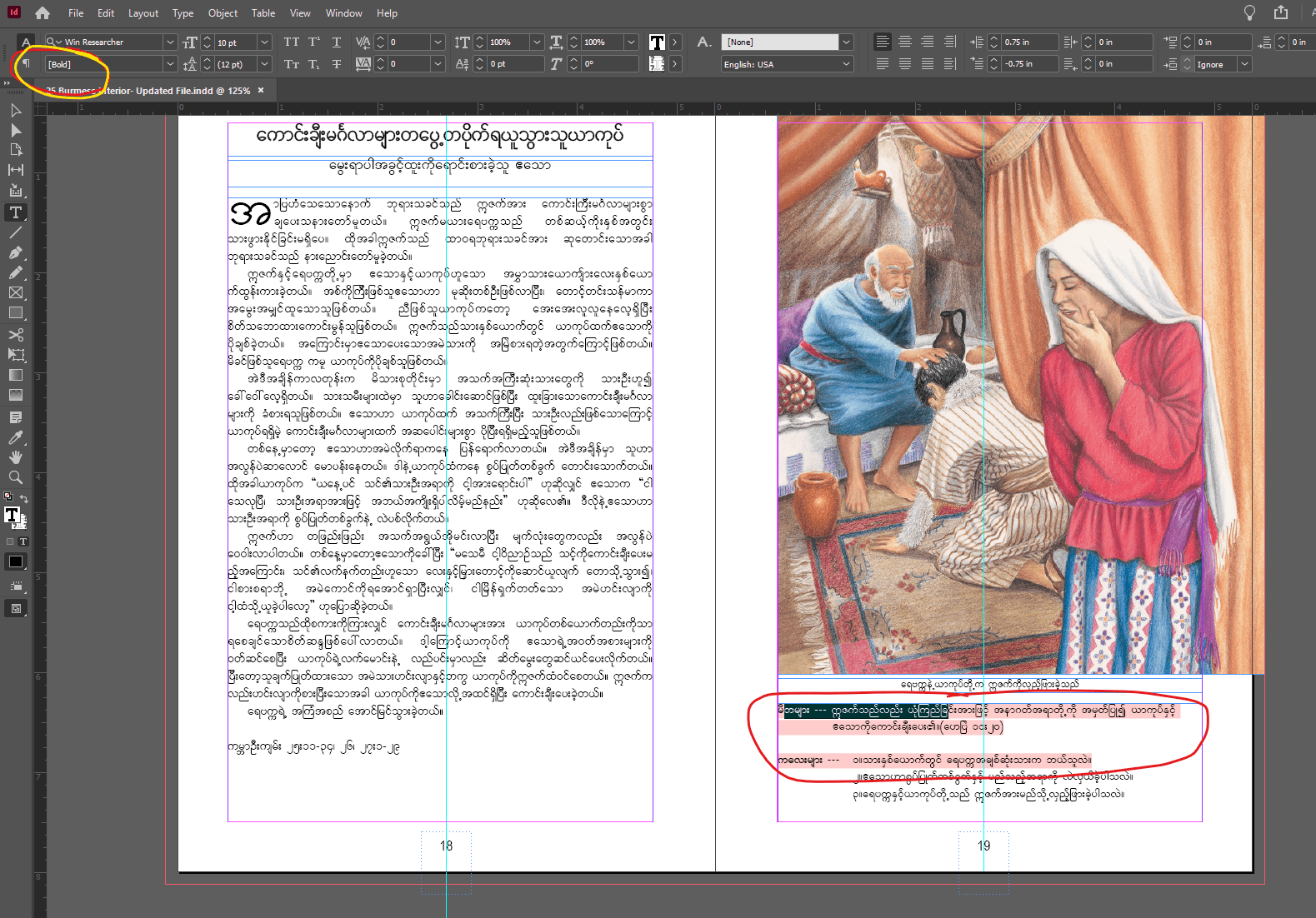1316x918 pixels.
Task: Set Align Left paragraph alignment
Action: click(x=883, y=42)
